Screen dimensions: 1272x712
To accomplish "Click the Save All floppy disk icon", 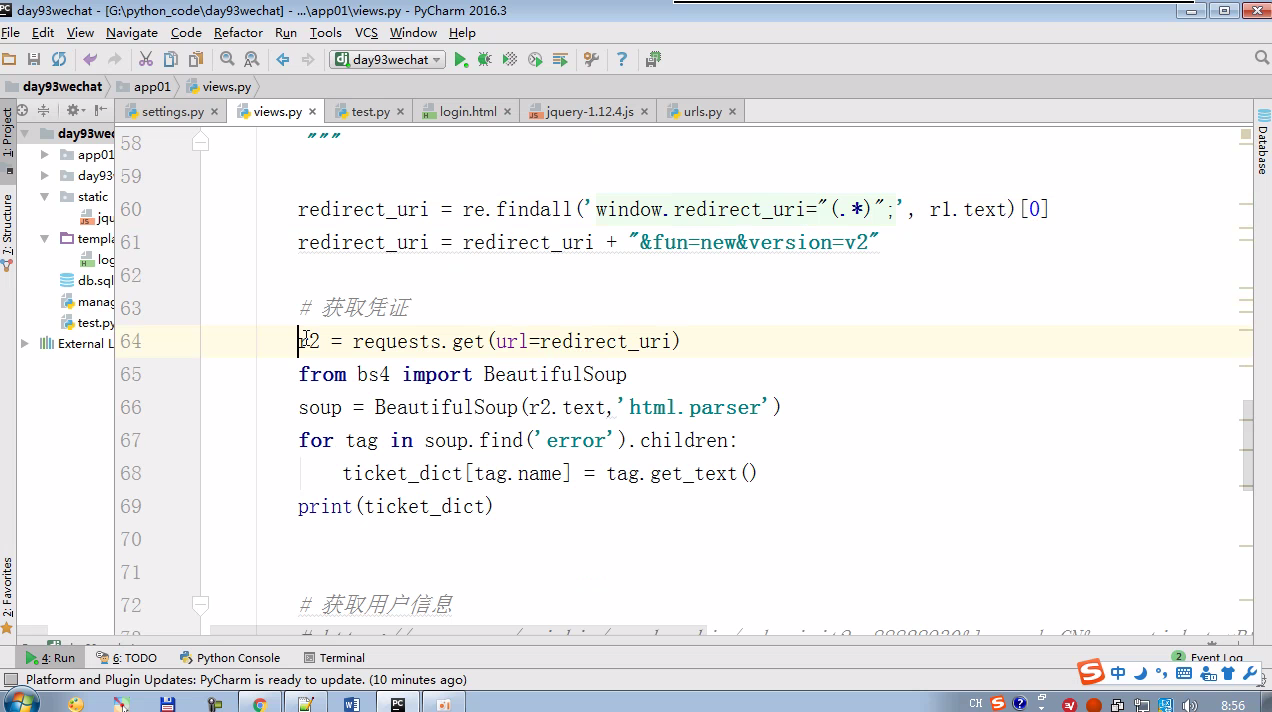I will [34, 60].
